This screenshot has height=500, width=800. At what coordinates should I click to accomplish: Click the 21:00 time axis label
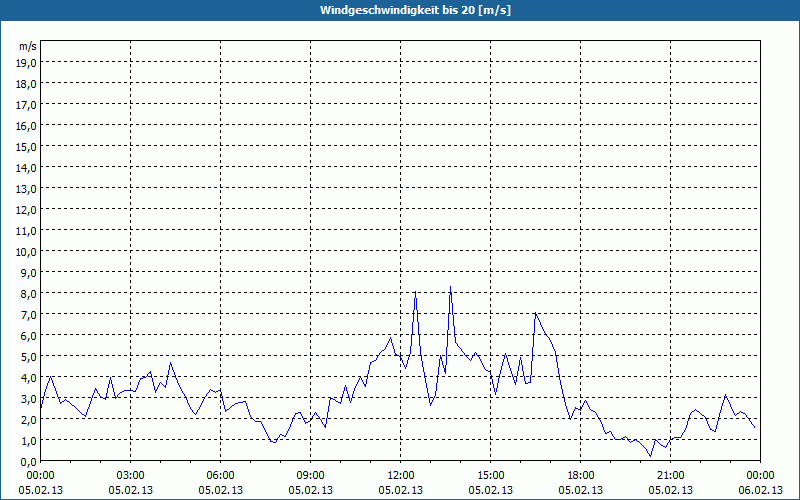tap(670, 476)
